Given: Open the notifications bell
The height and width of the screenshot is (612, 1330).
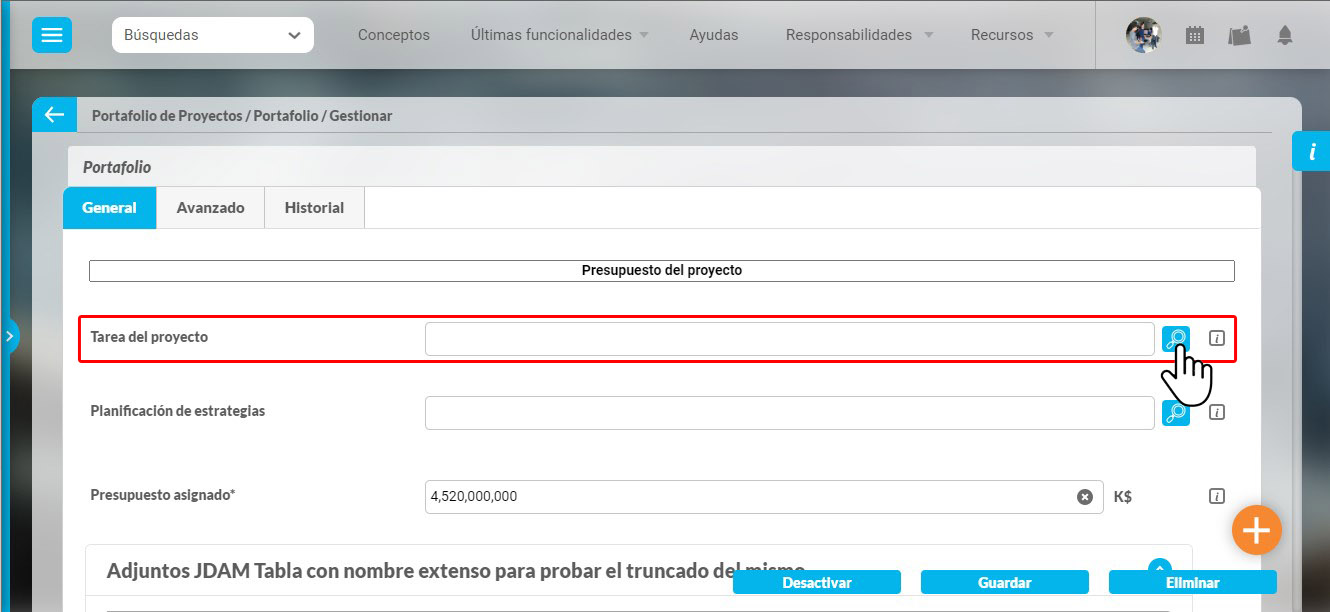Looking at the screenshot, I should point(1284,36).
